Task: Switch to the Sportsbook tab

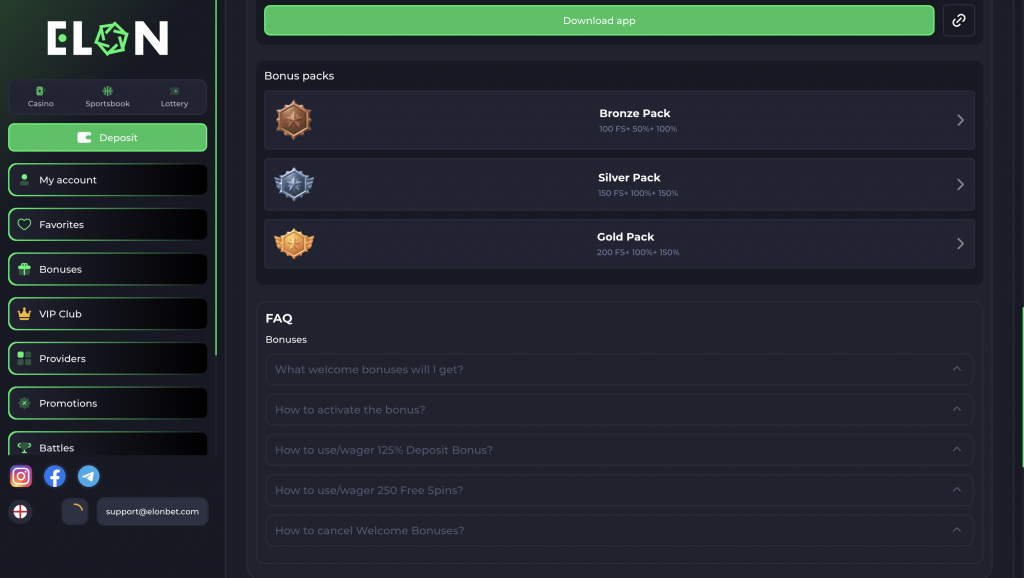Action: click(108, 97)
